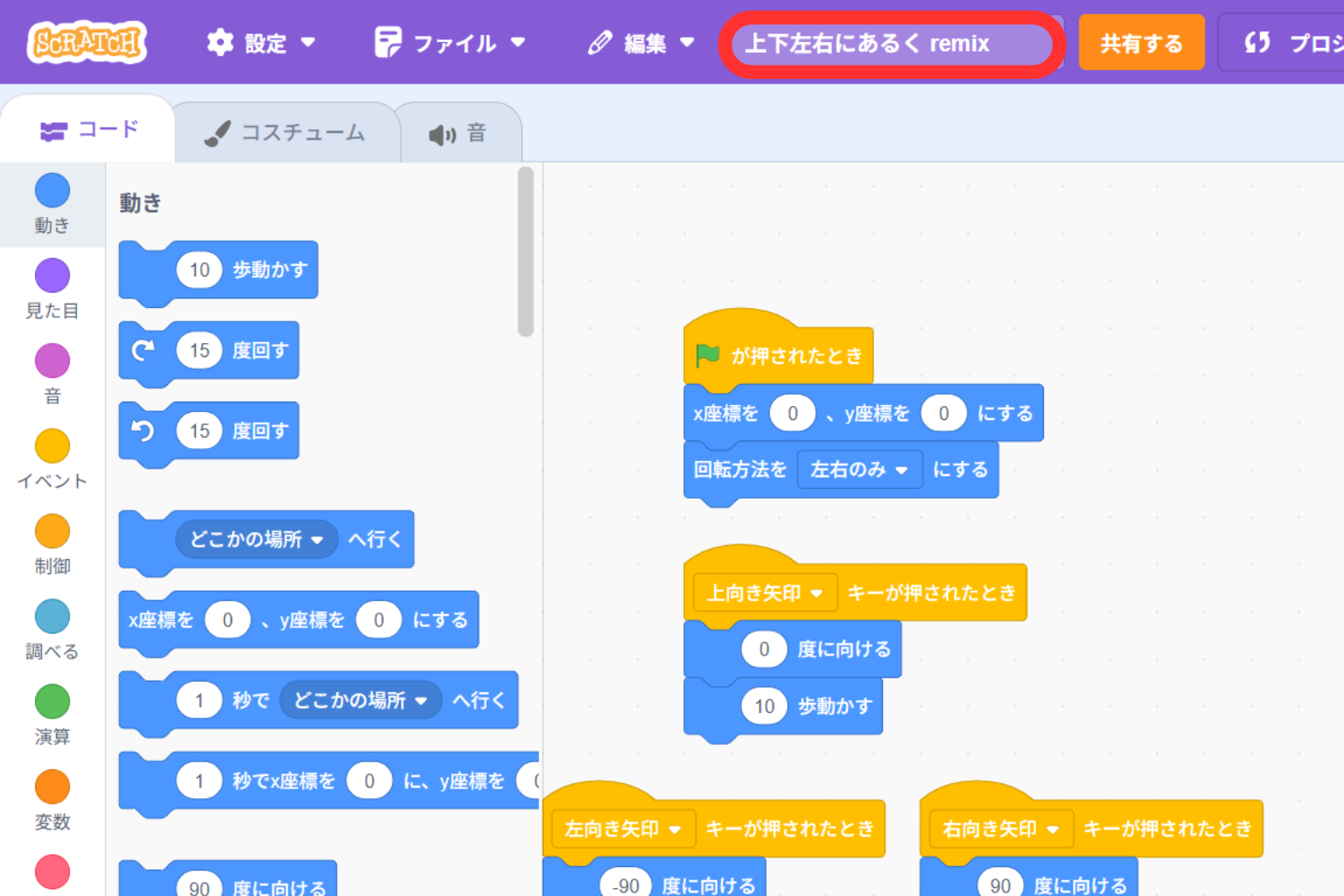Click the Scratch logo

coord(86,41)
